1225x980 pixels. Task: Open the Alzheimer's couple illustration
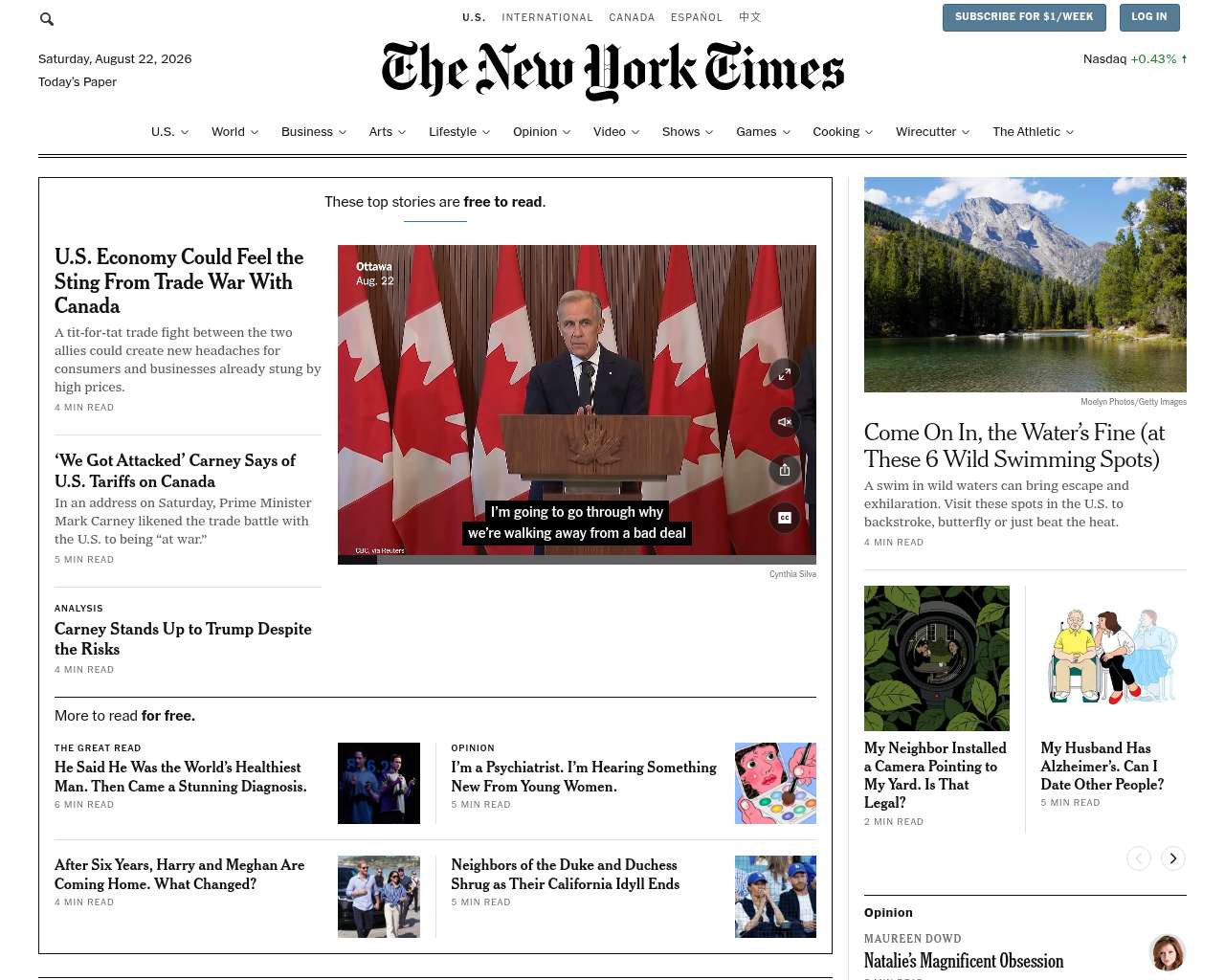(x=1114, y=658)
